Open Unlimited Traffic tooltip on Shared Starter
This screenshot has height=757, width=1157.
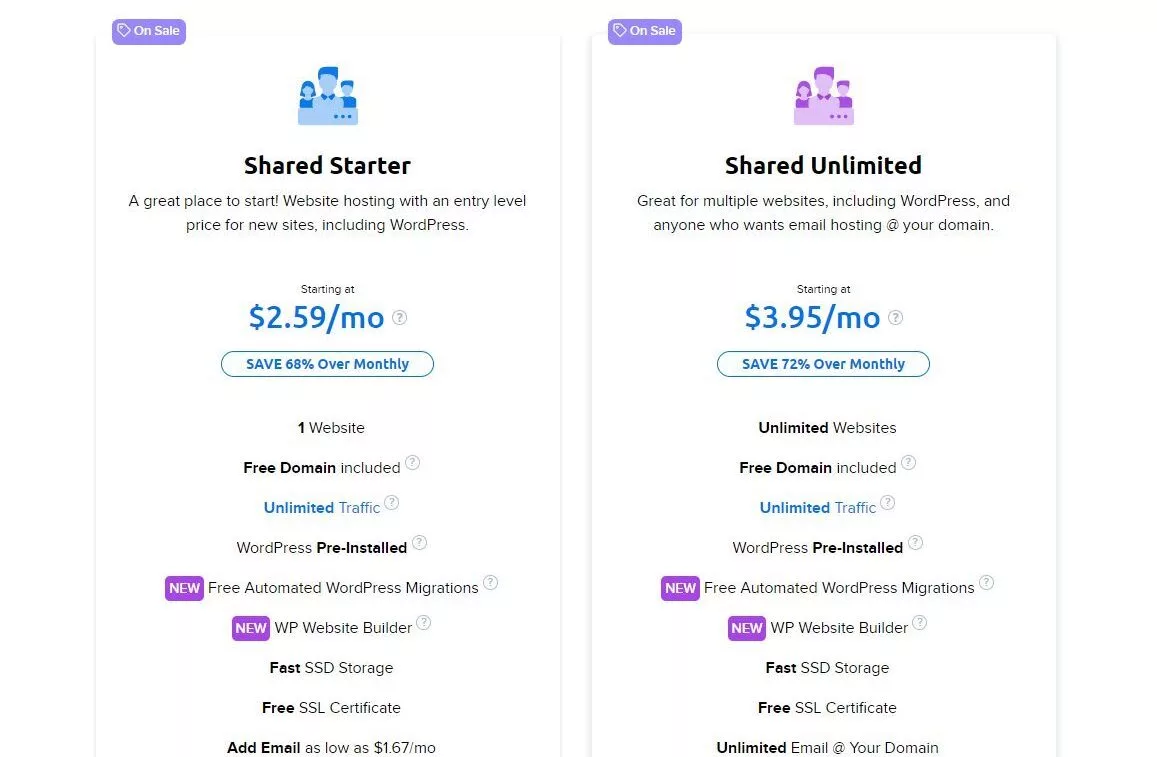click(392, 503)
